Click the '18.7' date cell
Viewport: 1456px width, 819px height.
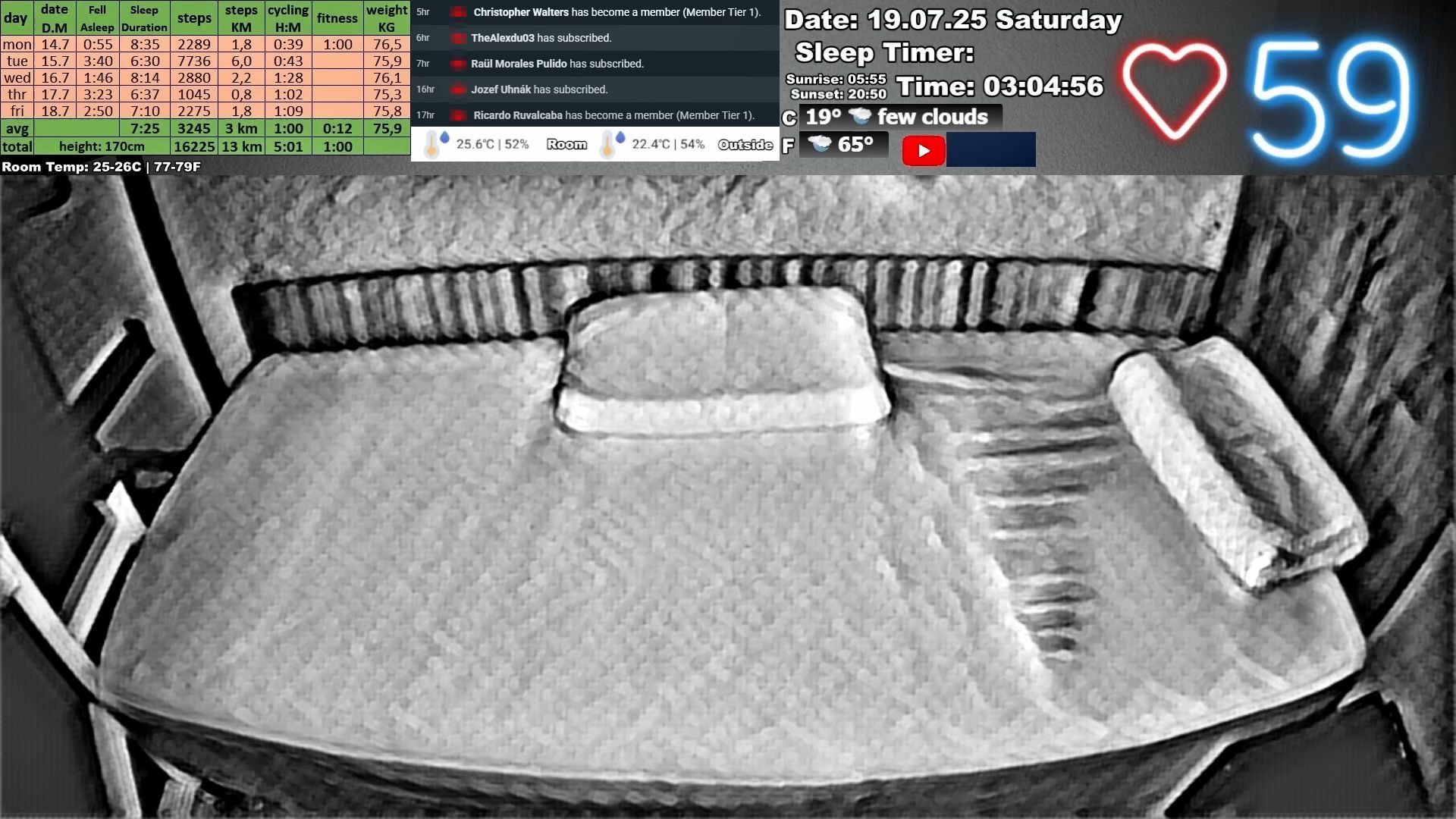coord(55,111)
